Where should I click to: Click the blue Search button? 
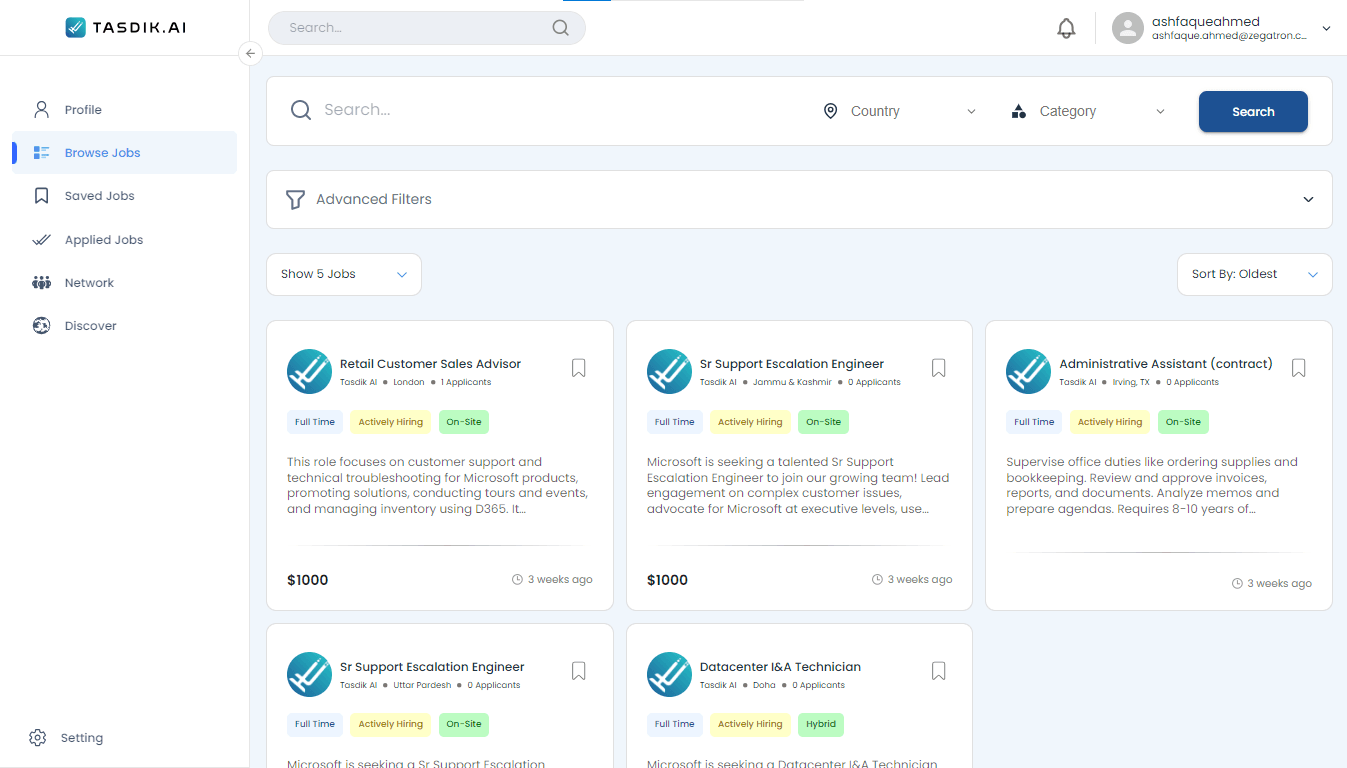click(1252, 112)
